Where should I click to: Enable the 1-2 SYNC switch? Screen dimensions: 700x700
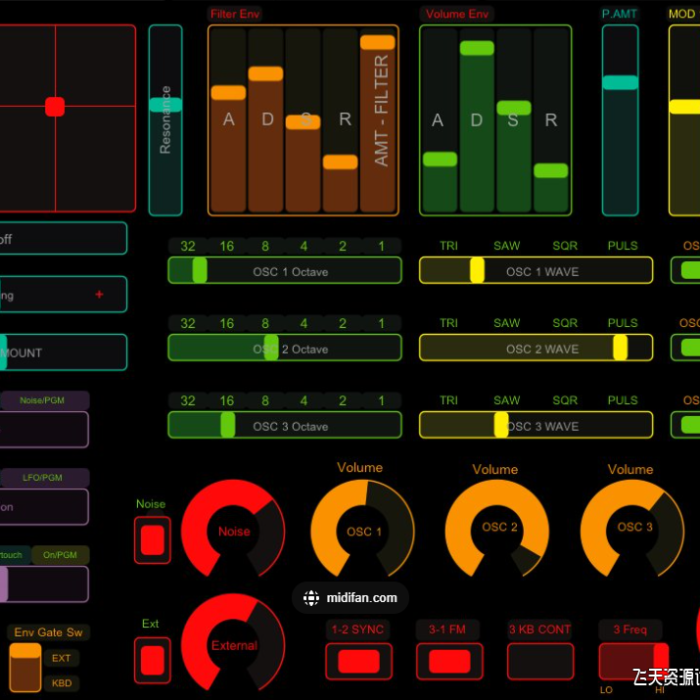click(358, 661)
